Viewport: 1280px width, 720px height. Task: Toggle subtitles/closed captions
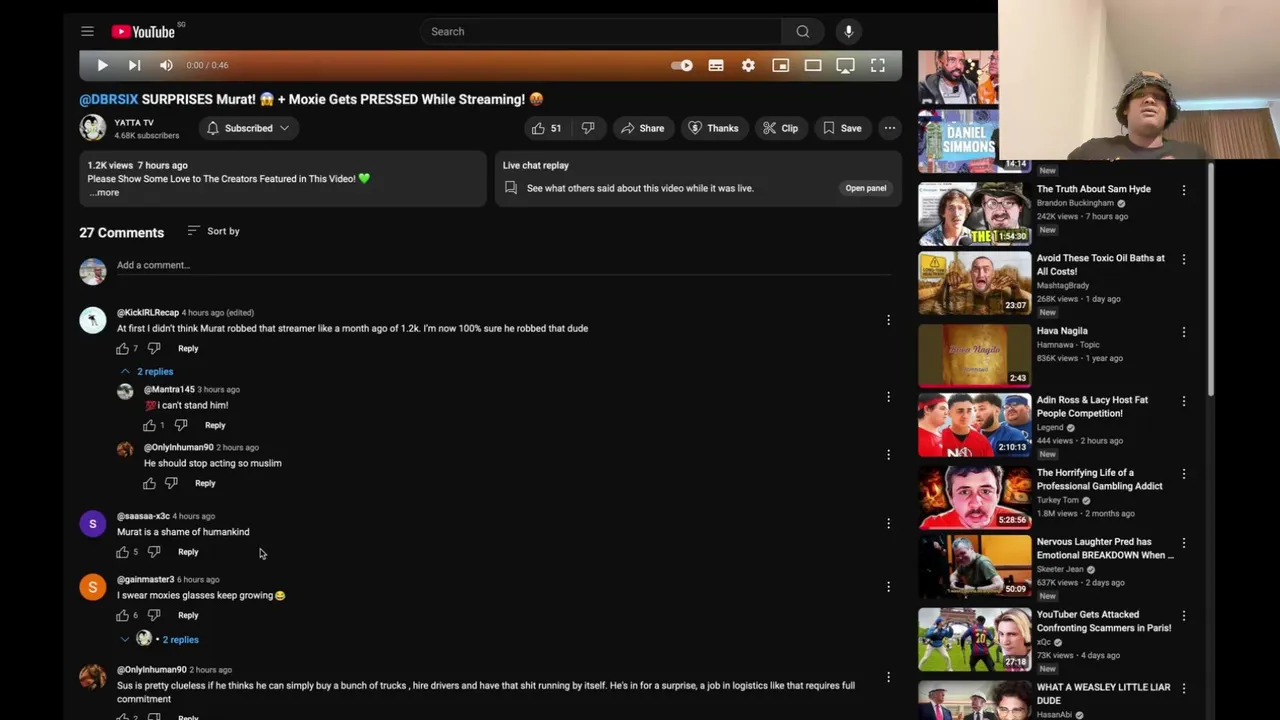(x=716, y=66)
